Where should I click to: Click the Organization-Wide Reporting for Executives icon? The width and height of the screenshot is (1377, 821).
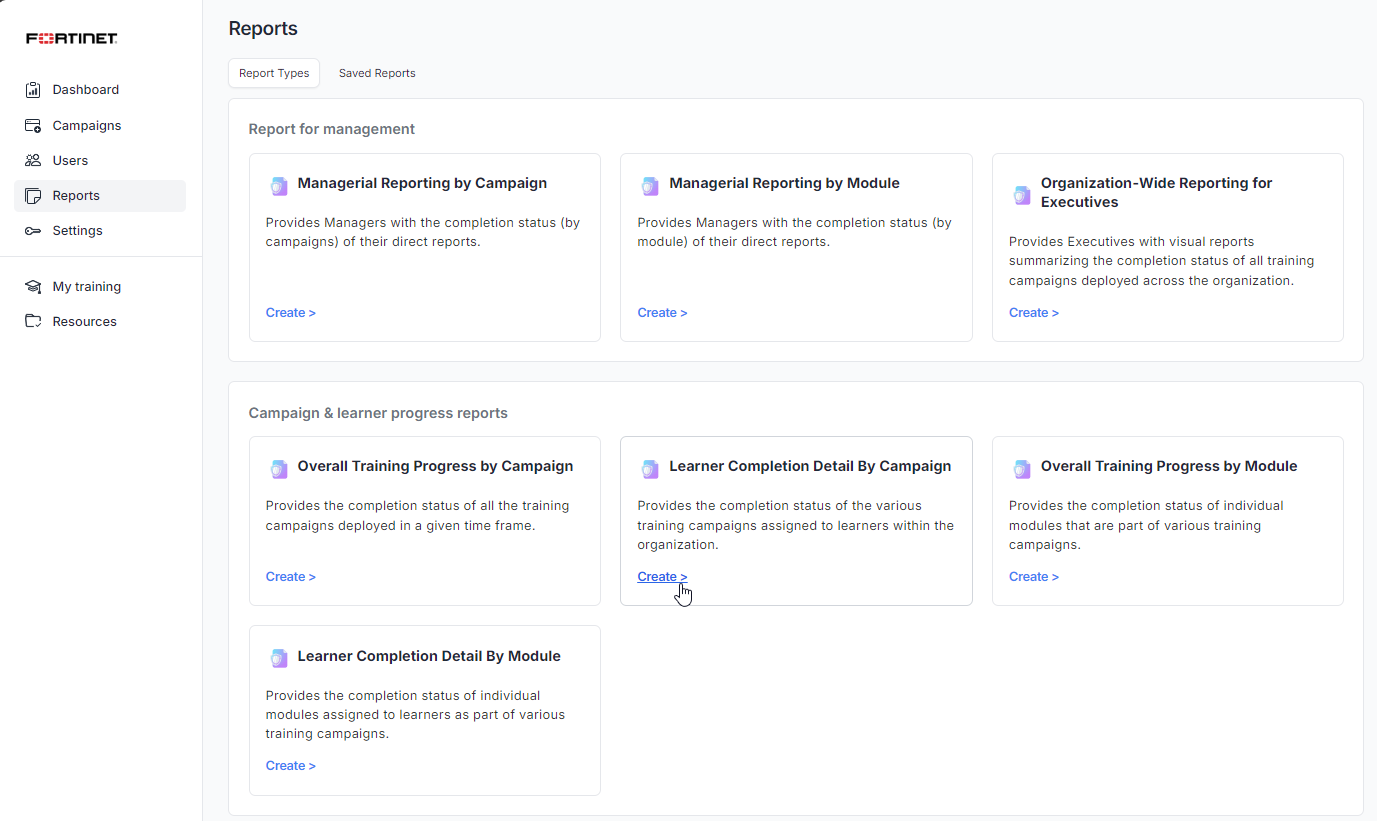point(1022,194)
